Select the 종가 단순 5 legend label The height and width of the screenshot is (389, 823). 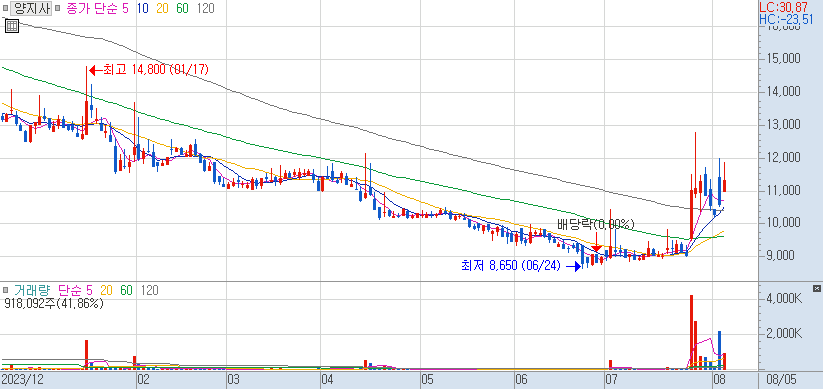tap(98, 8)
